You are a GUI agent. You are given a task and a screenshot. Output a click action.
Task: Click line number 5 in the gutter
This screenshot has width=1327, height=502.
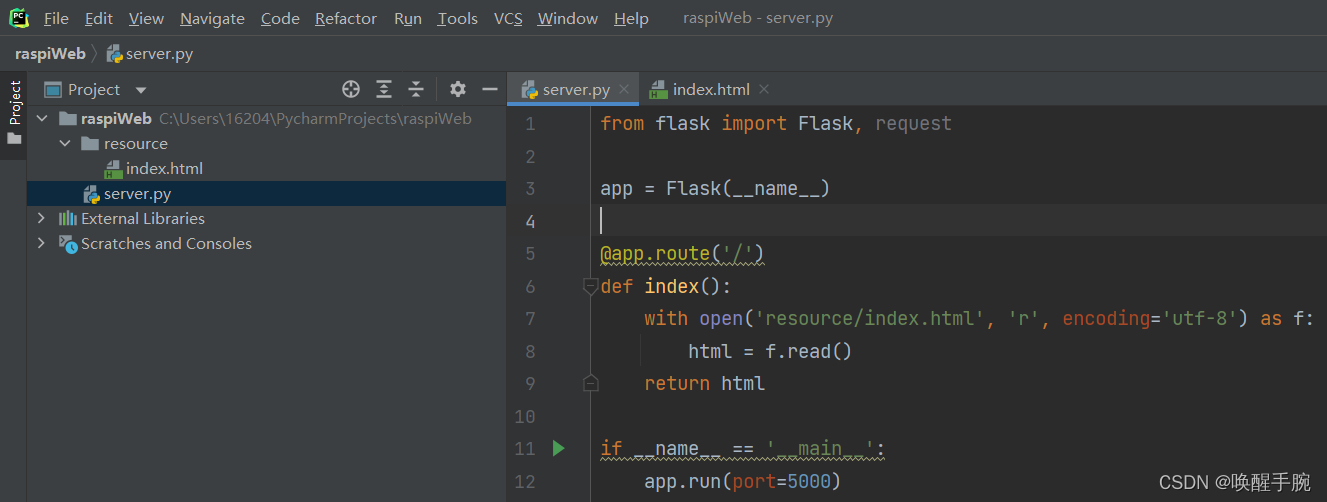530,254
